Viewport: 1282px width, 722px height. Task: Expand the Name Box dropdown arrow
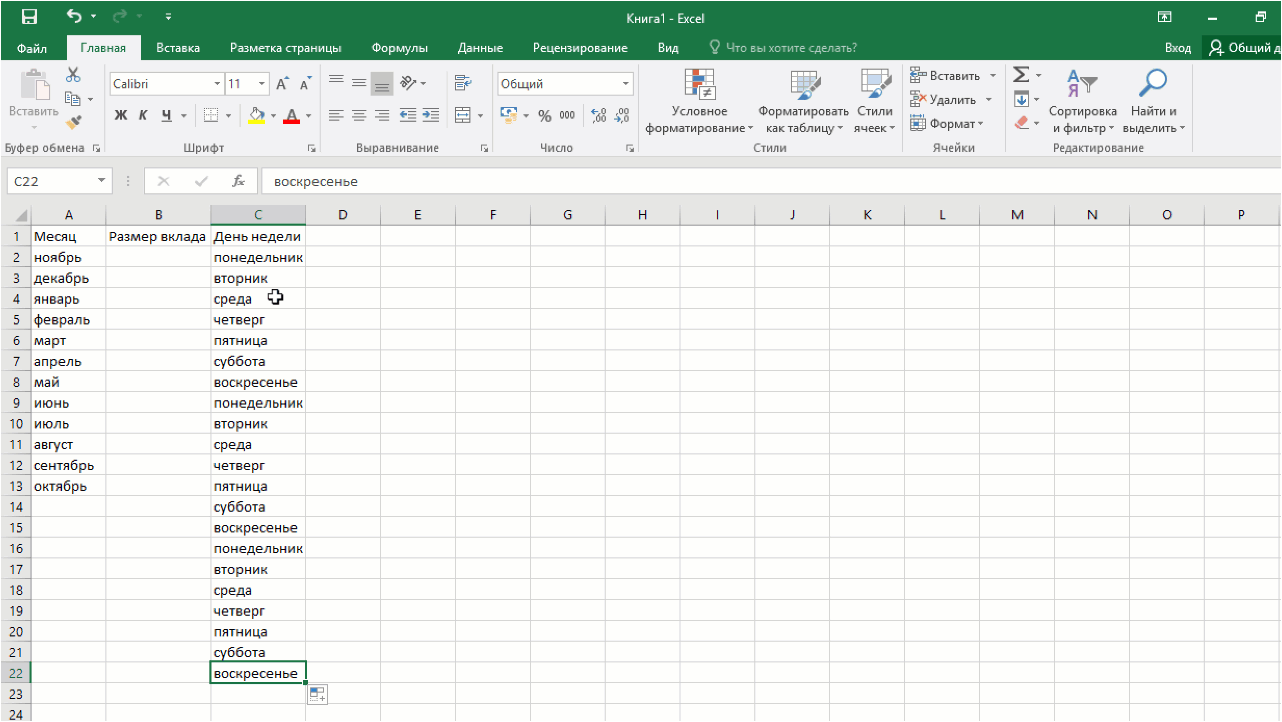(102, 181)
